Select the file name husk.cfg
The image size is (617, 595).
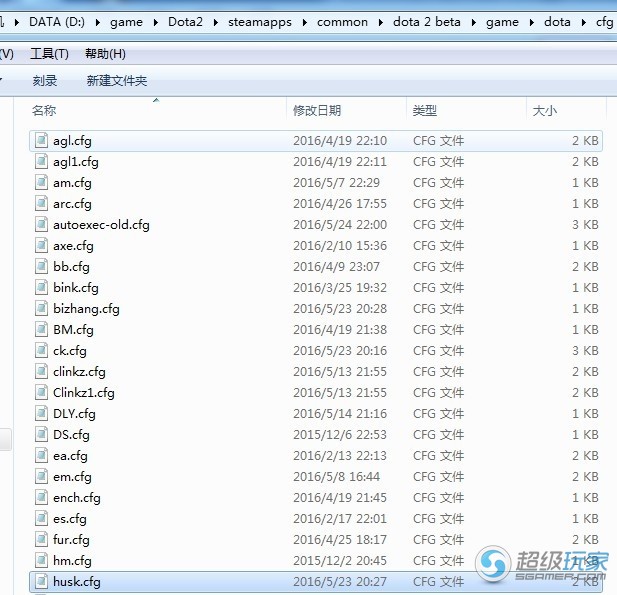click(x=77, y=582)
